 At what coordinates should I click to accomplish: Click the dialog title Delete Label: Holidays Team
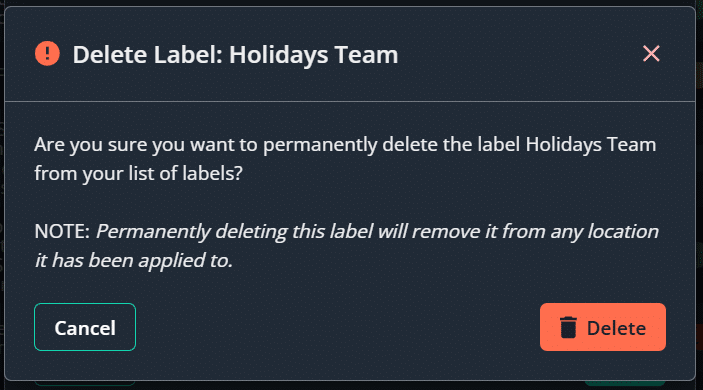(x=235, y=55)
